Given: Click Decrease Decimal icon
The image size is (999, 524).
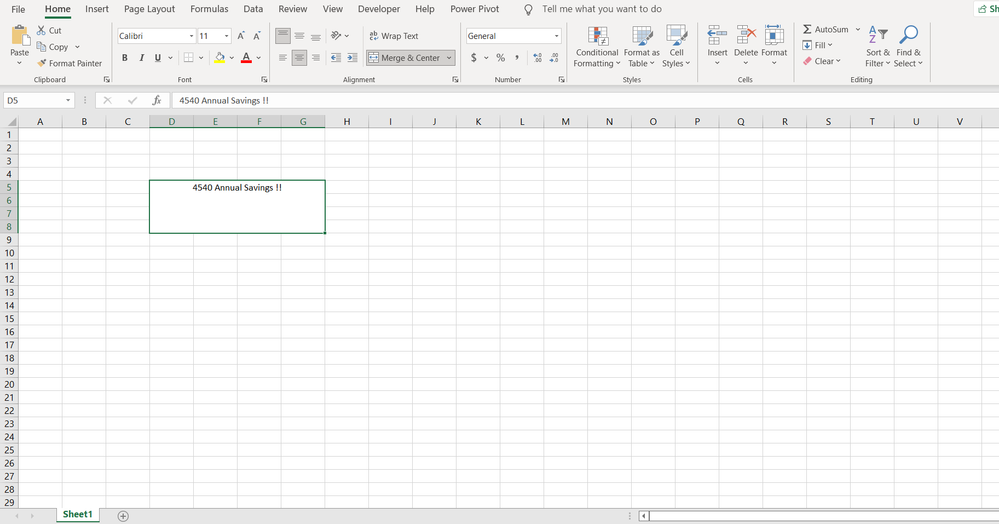Looking at the screenshot, I should click(554, 58).
